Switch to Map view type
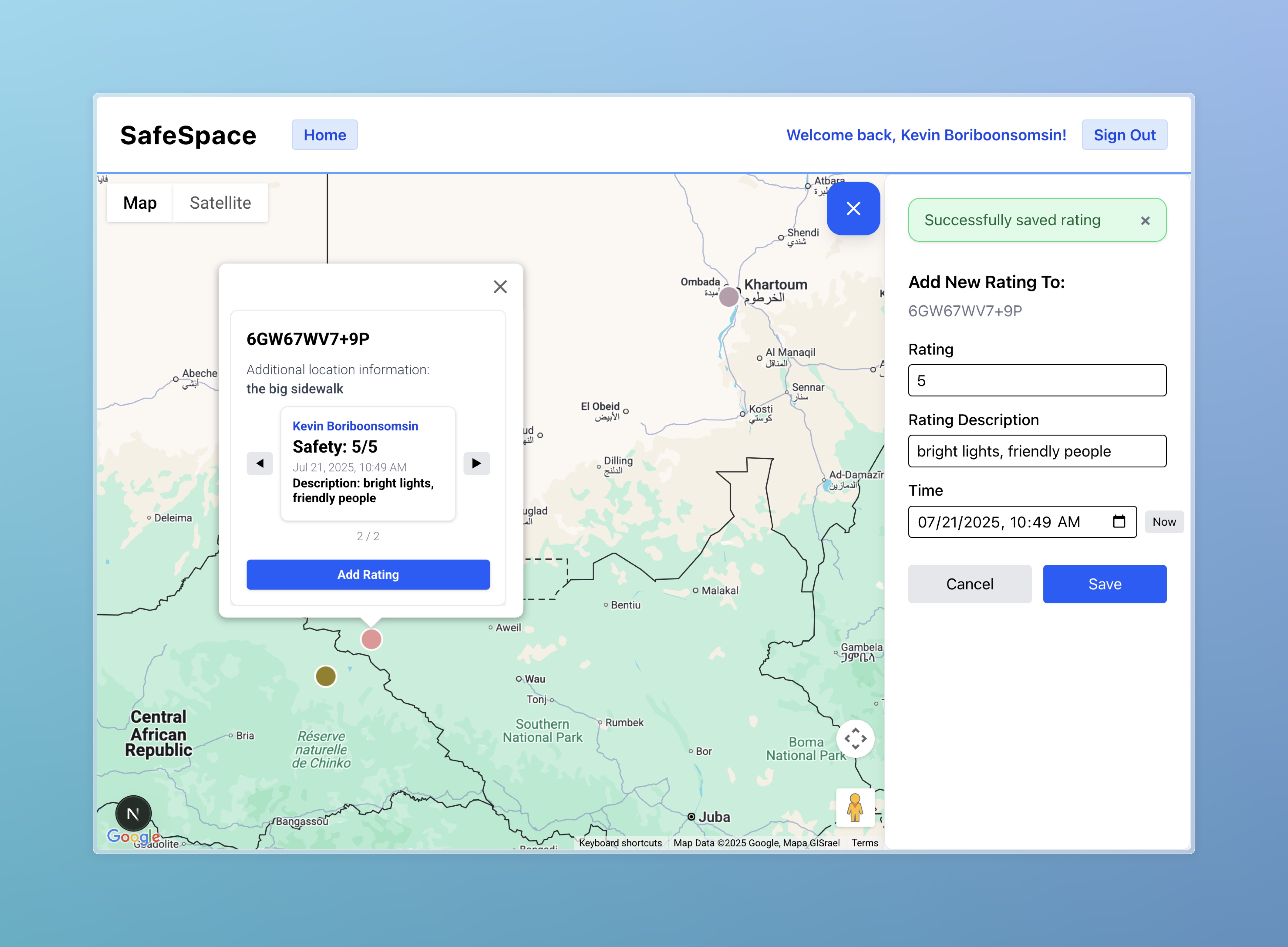The width and height of the screenshot is (1288, 947). point(140,203)
